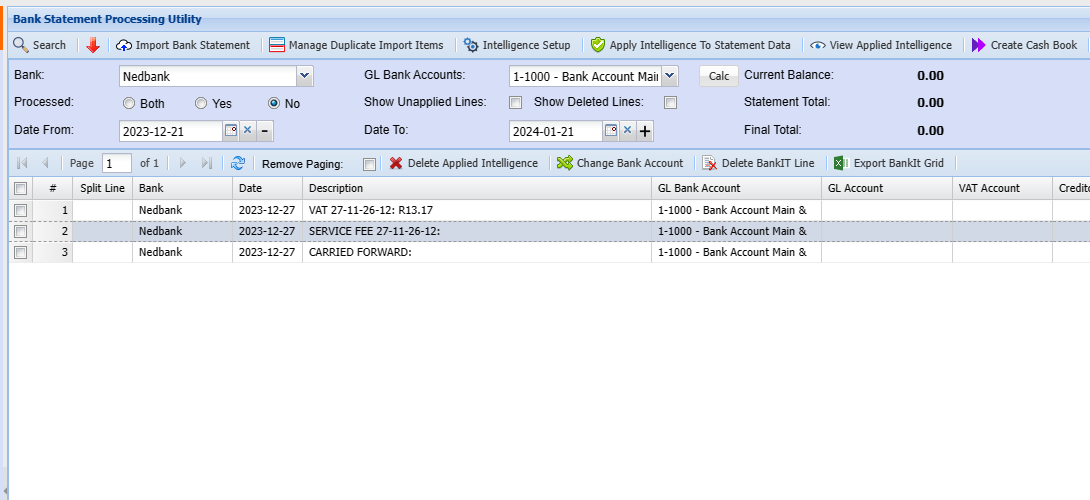This screenshot has height=500, width=1090.
Task: Select Nedbank cell in row 3
Action: 183,252
